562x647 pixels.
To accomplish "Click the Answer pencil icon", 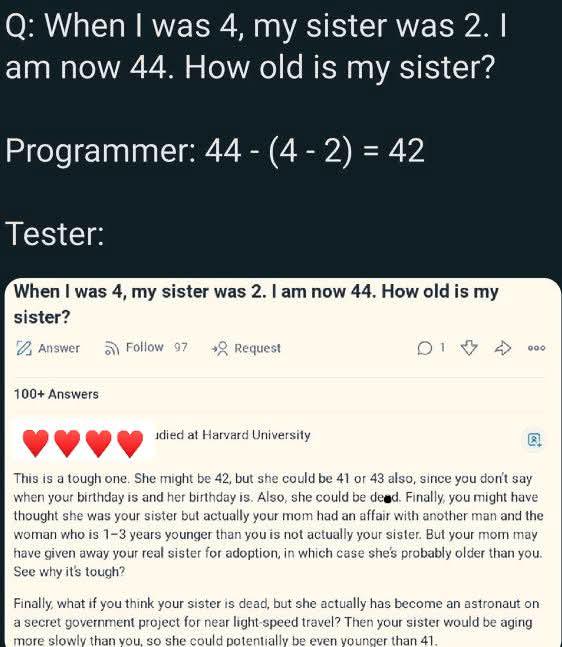I will (24, 348).
